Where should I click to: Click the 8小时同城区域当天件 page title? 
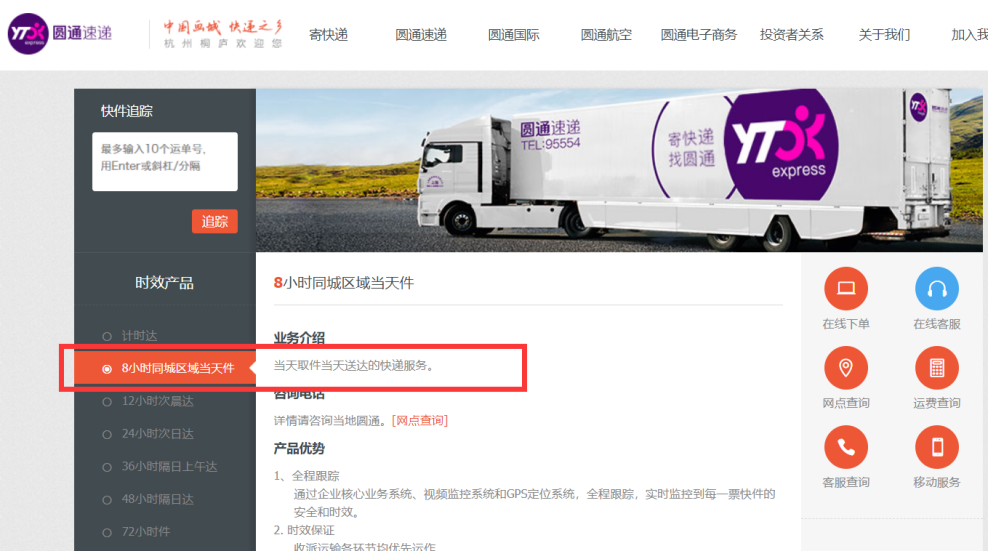343,283
